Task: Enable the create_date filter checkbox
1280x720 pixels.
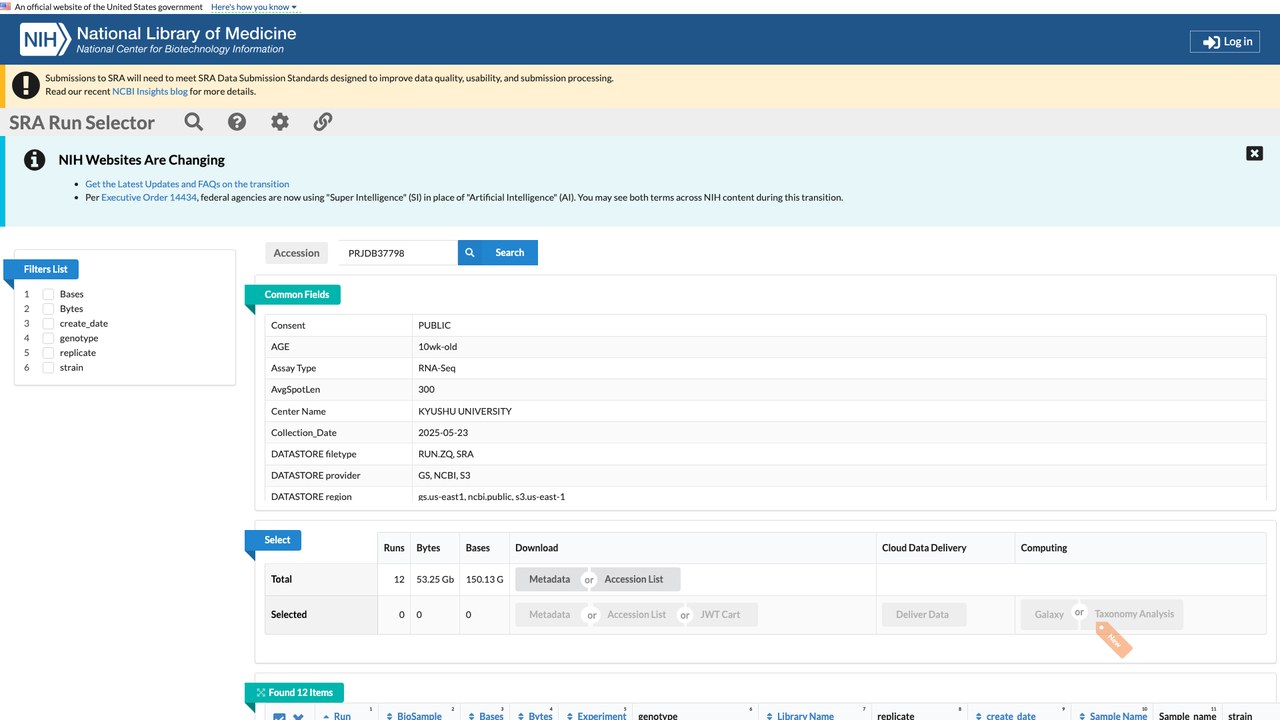Action: (48, 323)
